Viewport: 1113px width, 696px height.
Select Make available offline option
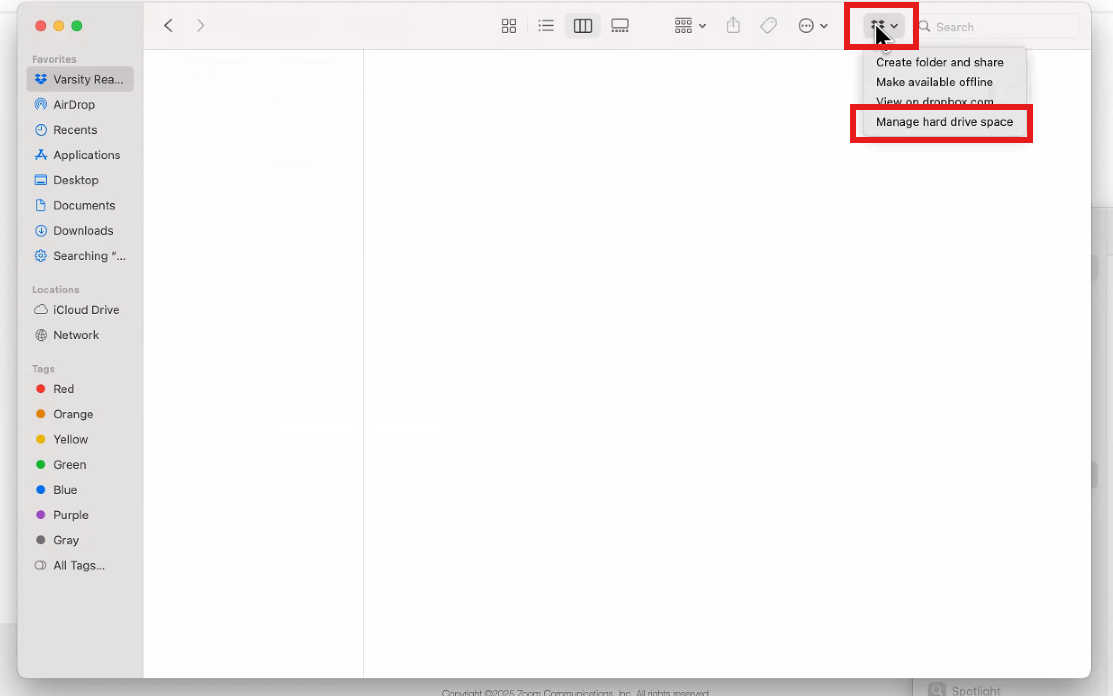[934, 82]
